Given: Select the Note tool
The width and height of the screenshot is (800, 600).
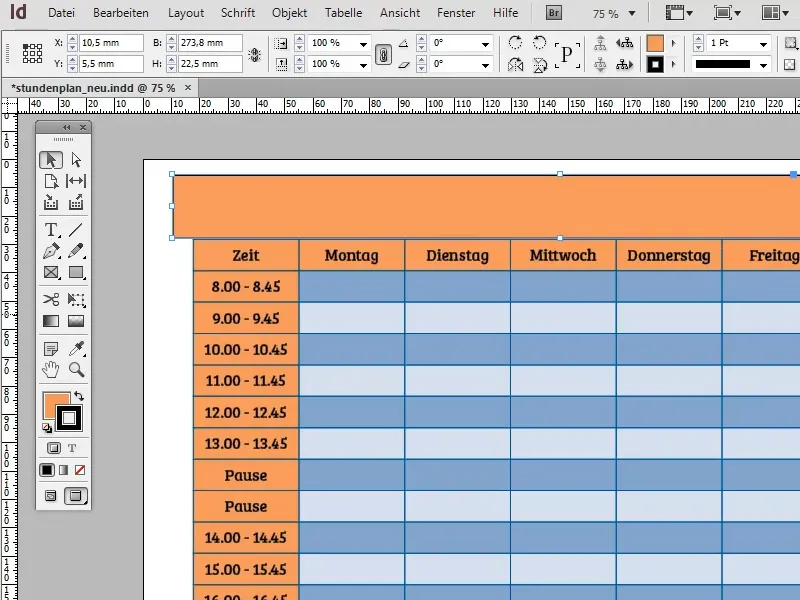Looking at the screenshot, I should coord(51,349).
